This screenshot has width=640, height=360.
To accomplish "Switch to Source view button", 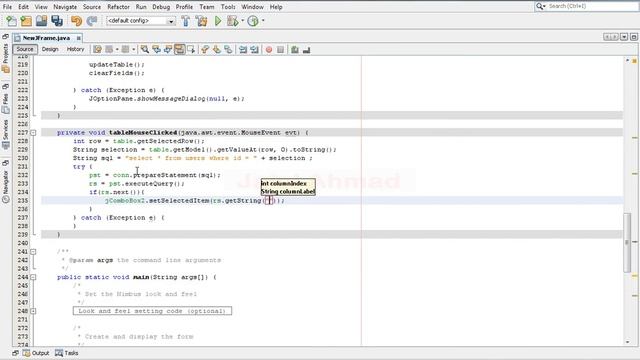I will pos(25,49).
